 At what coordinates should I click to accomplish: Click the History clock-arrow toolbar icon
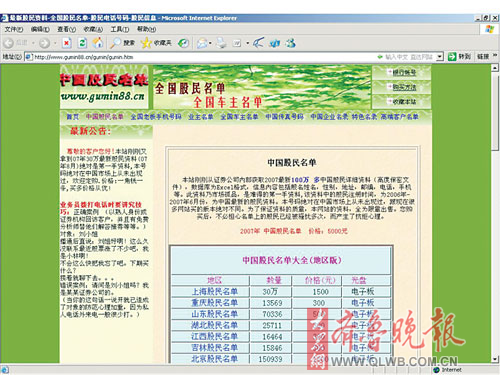[x=183, y=43]
